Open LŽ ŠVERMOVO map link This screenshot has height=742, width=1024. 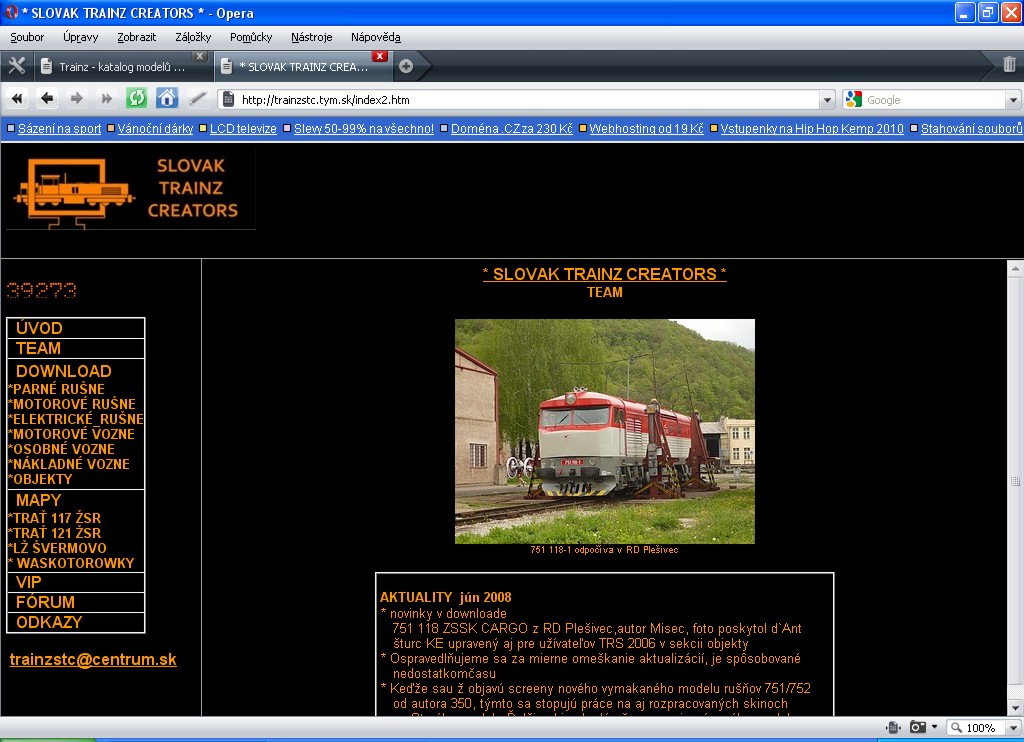tap(57, 548)
